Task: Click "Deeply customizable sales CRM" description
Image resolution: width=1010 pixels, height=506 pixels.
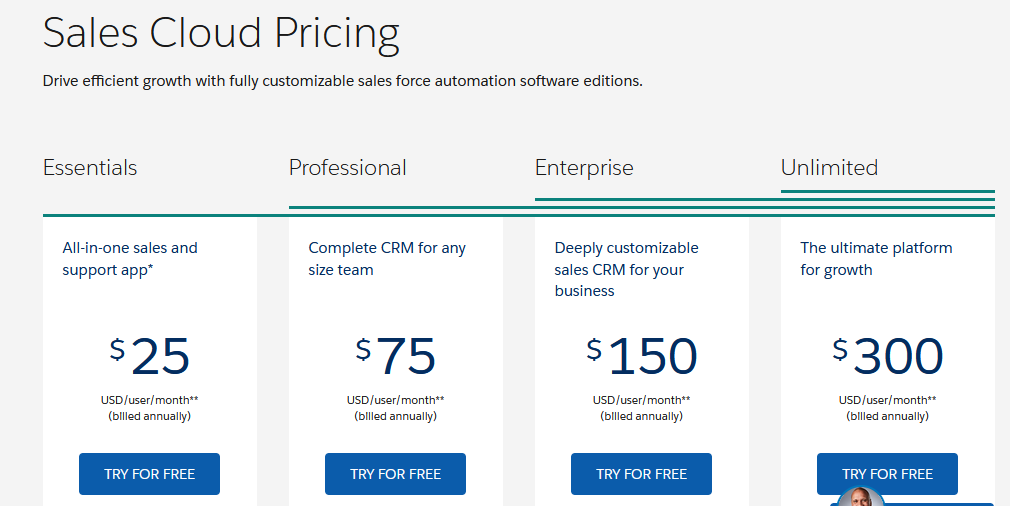Action: click(x=626, y=269)
